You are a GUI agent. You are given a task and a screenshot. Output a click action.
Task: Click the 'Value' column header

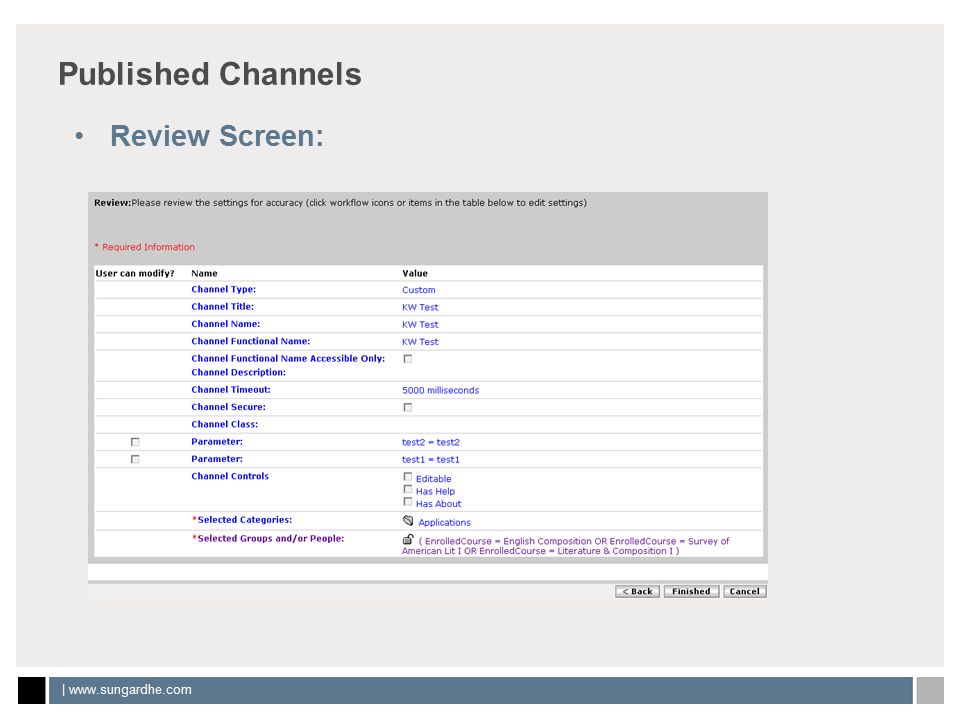point(415,274)
